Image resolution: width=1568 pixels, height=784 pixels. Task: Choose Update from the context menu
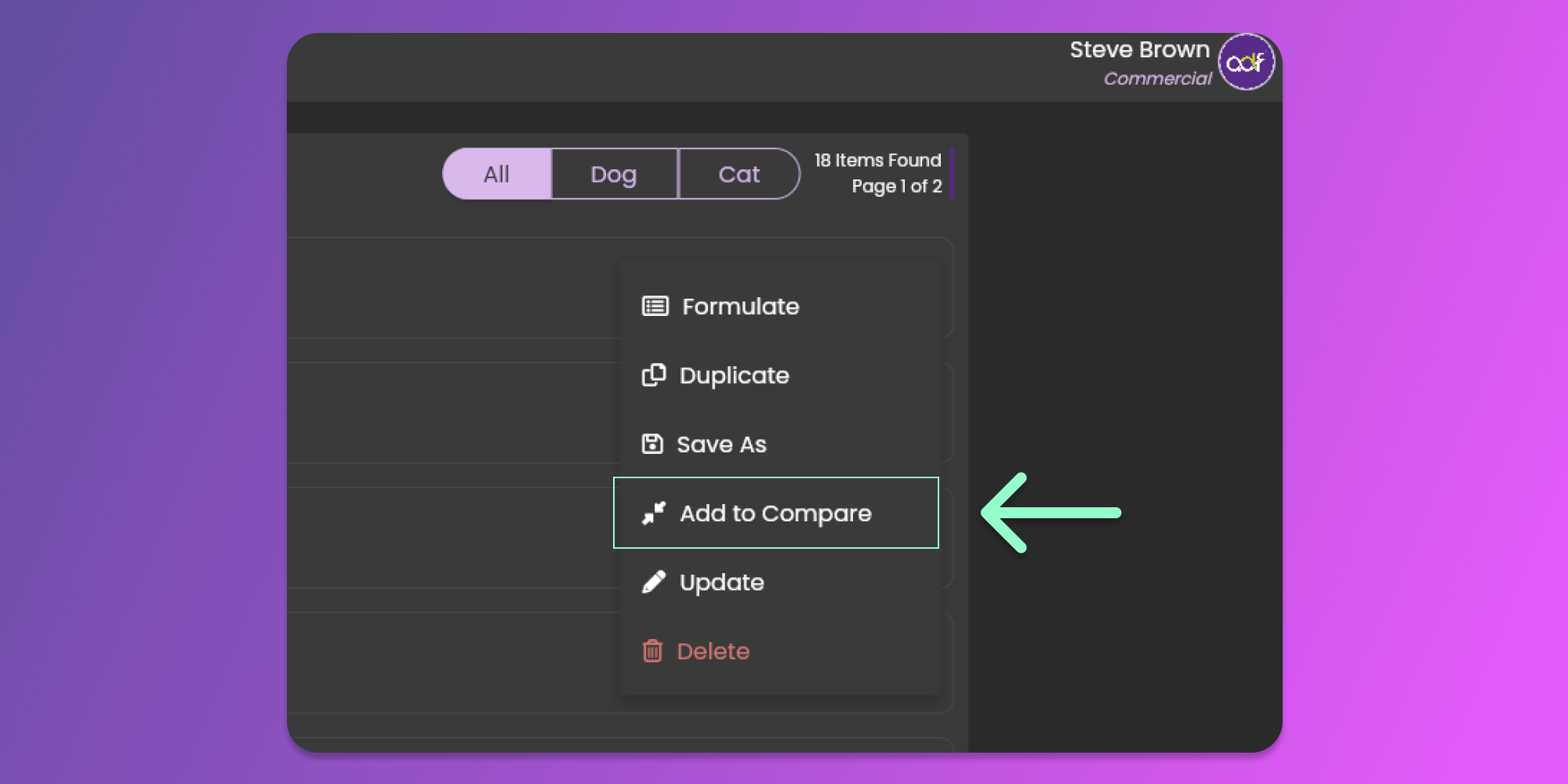click(x=721, y=583)
